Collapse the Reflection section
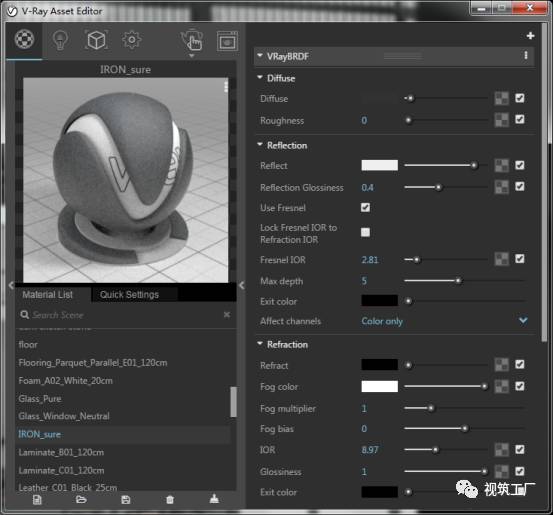This screenshot has height=515, width=554. coord(260,144)
